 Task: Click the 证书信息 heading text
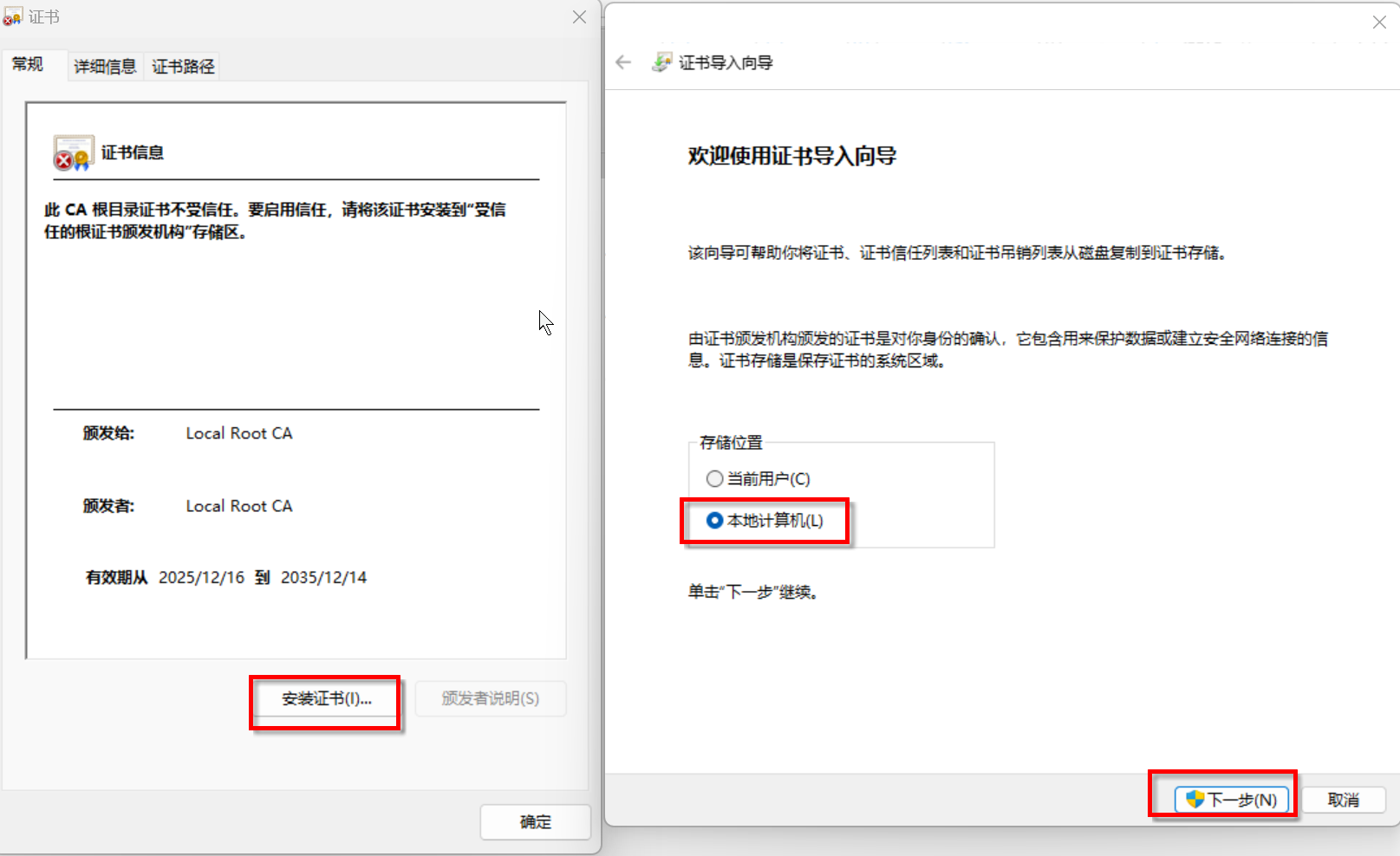point(133,152)
